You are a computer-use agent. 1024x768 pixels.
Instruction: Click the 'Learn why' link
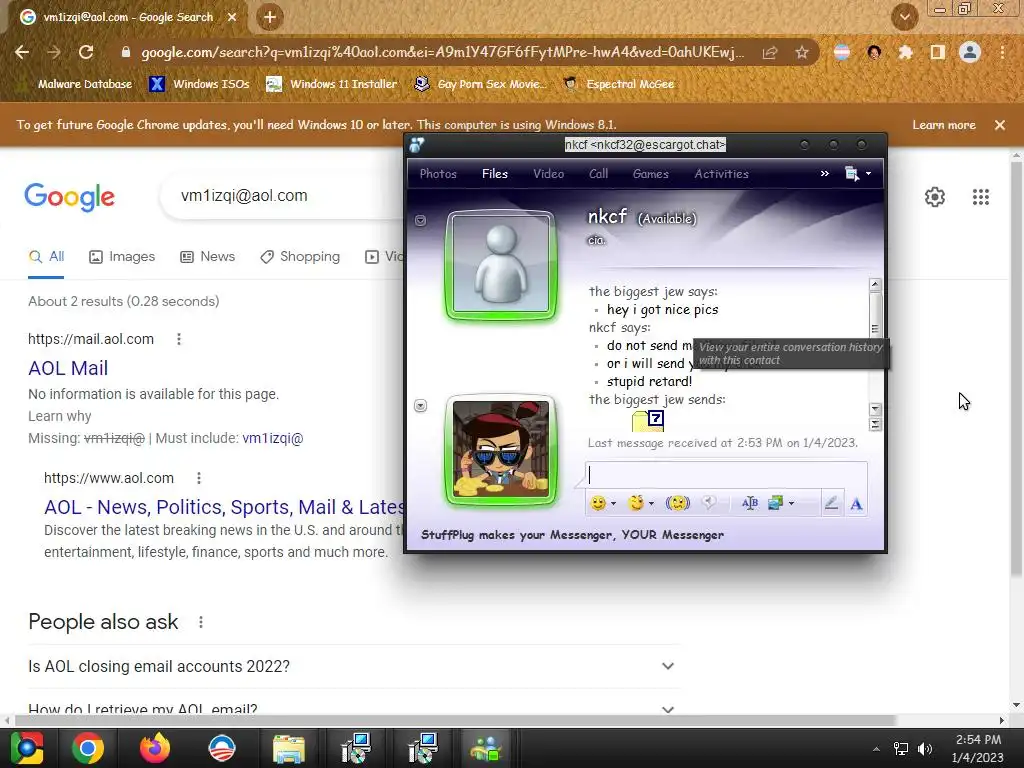tap(59, 417)
